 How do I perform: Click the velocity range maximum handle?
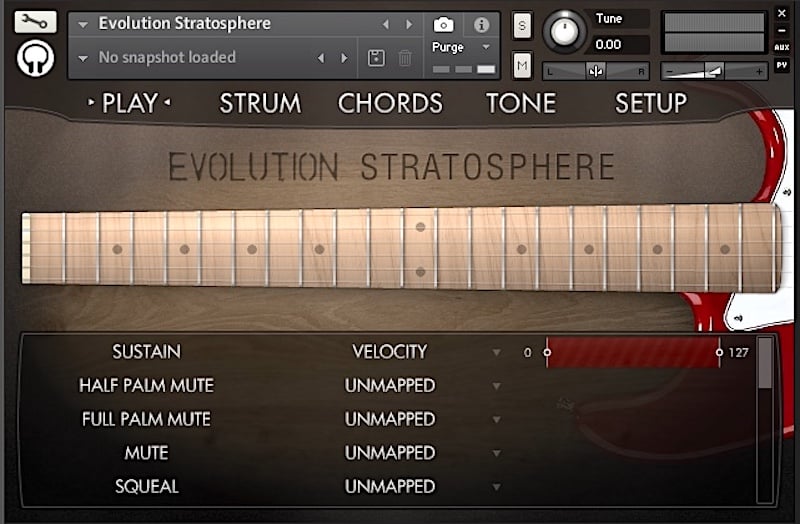719,352
